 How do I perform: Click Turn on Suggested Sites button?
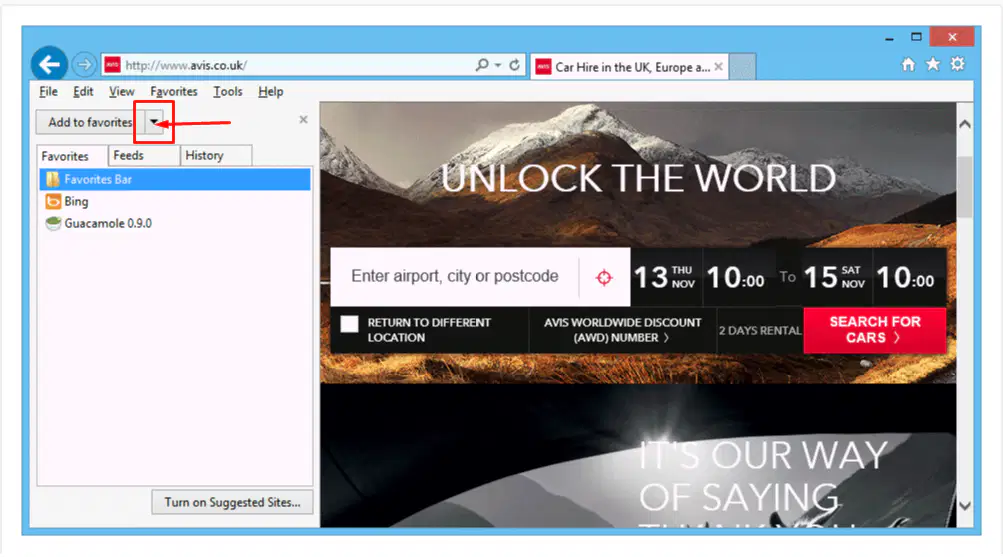pyautogui.click(x=232, y=502)
